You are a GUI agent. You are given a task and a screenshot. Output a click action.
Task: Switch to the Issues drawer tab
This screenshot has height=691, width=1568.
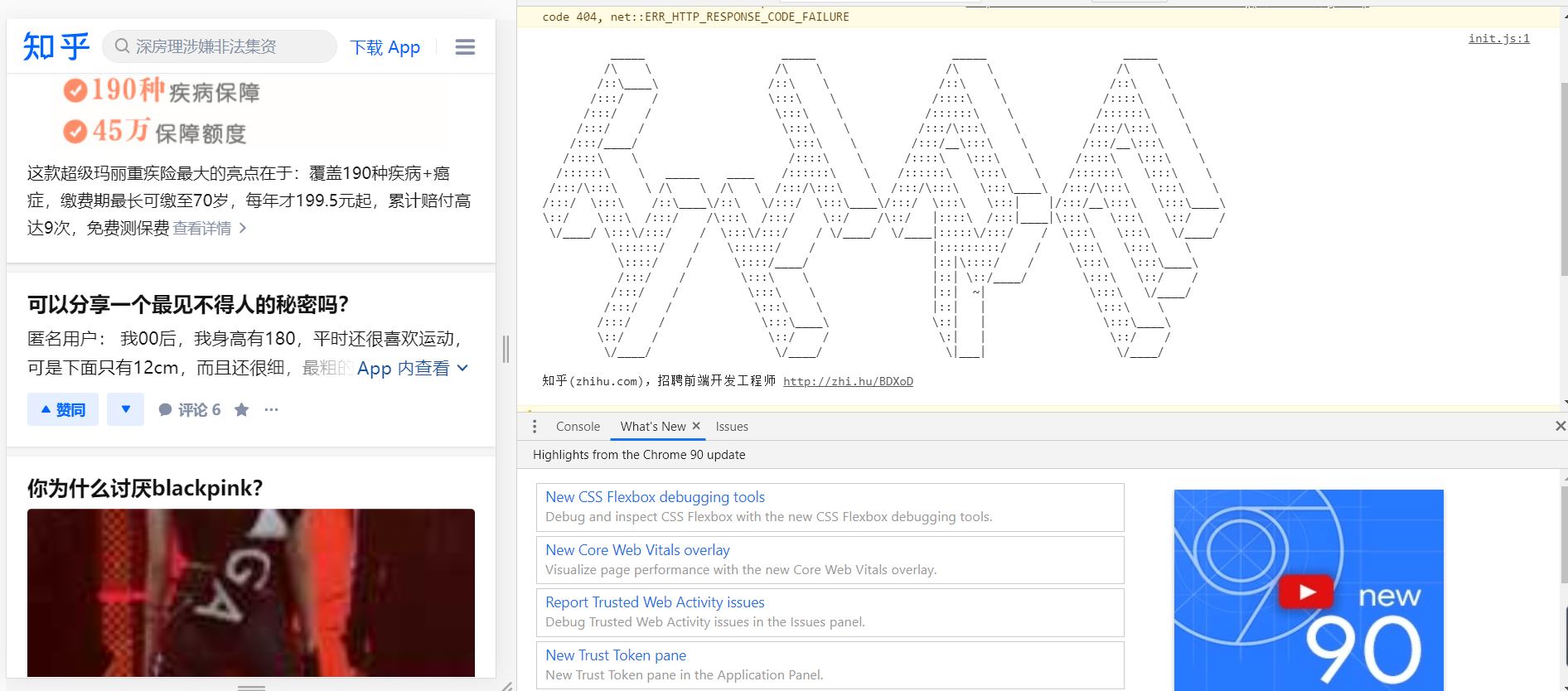point(732,427)
